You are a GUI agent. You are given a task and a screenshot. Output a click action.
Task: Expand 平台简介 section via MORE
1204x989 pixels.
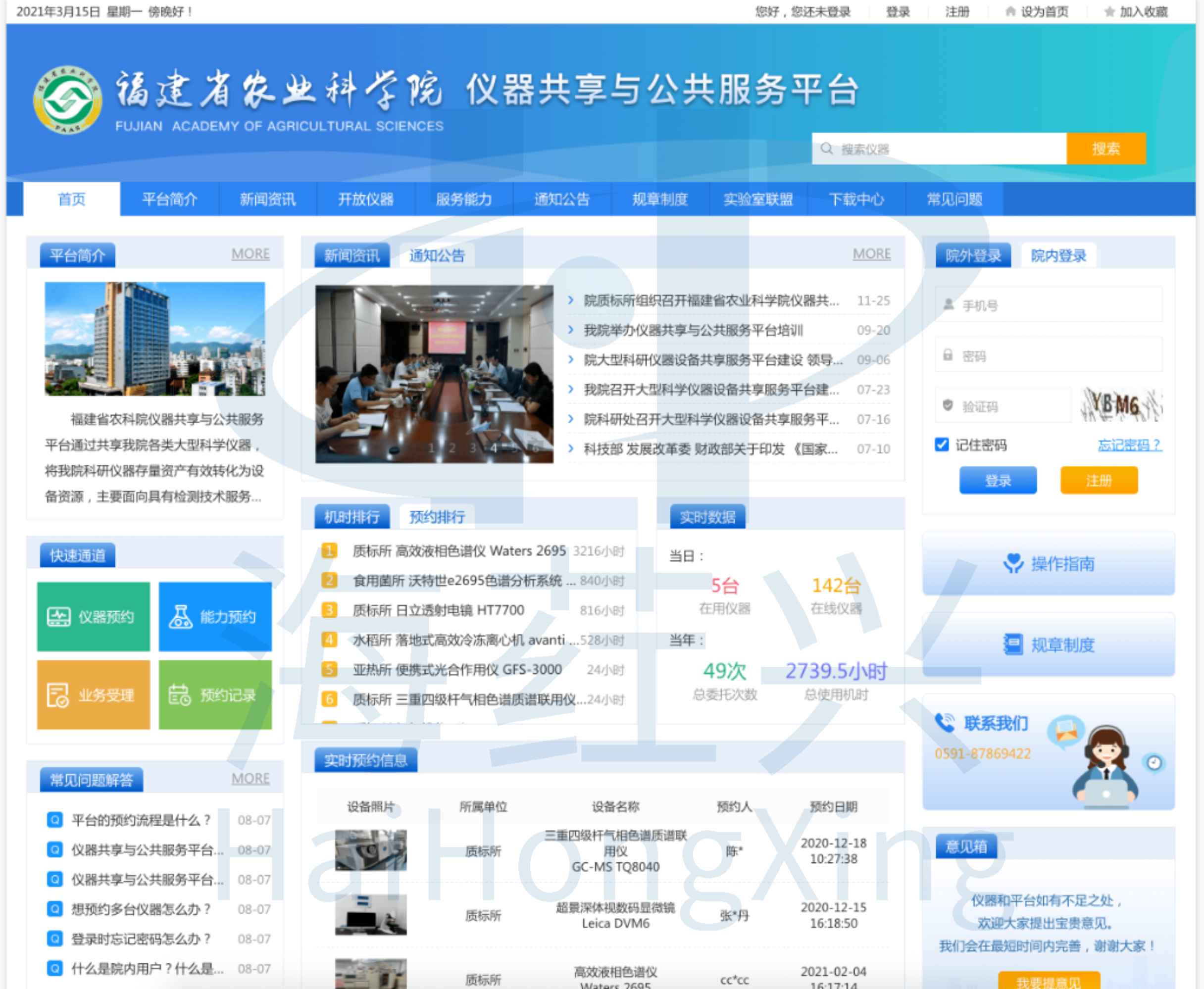(250, 254)
